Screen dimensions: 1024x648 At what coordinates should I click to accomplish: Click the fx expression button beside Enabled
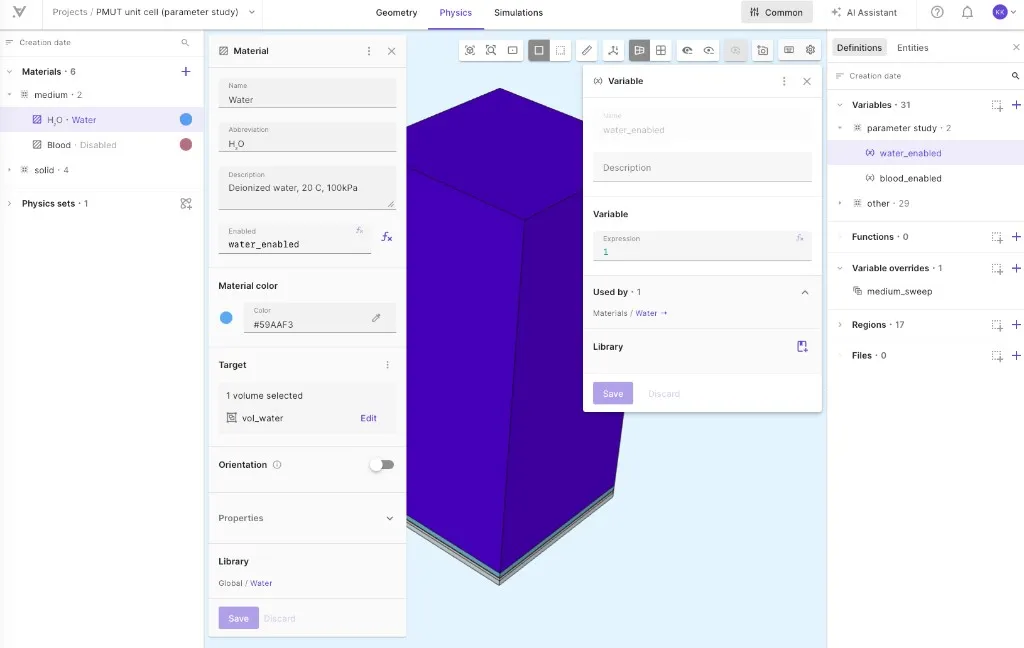(x=387, y=237)
